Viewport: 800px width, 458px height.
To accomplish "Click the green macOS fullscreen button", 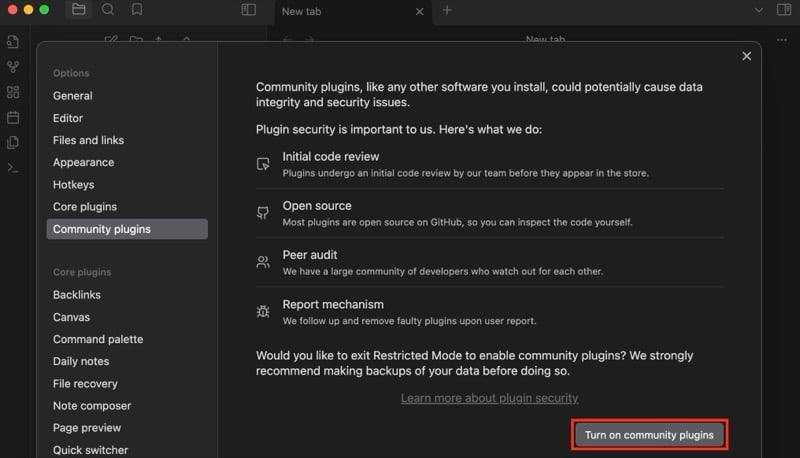I will coord(44,10).
